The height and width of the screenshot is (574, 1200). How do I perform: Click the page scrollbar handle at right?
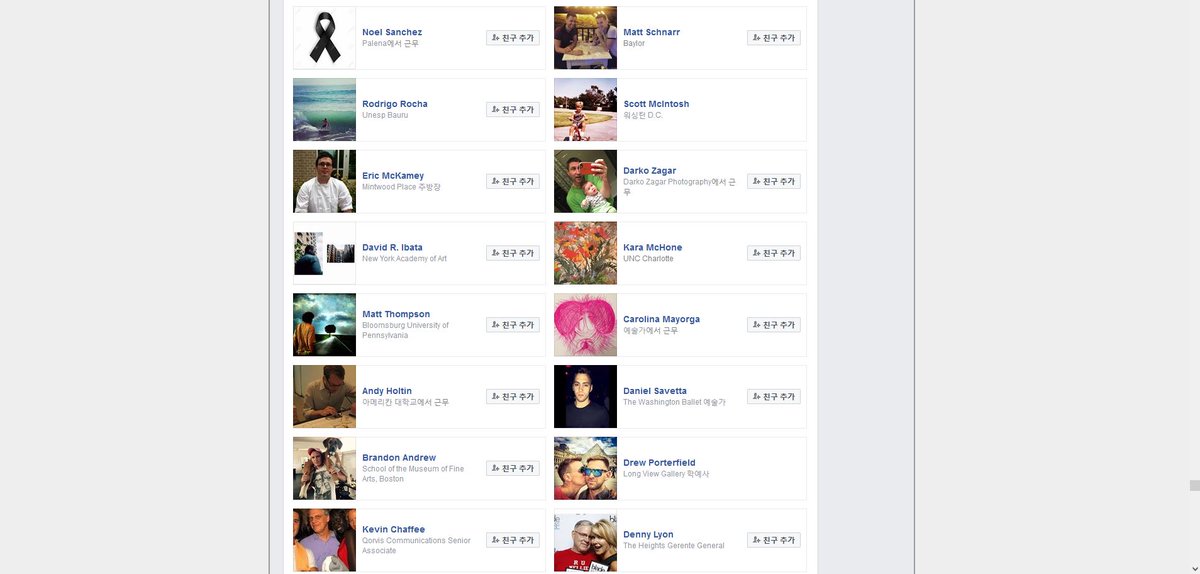click(x=1194, y=486)
